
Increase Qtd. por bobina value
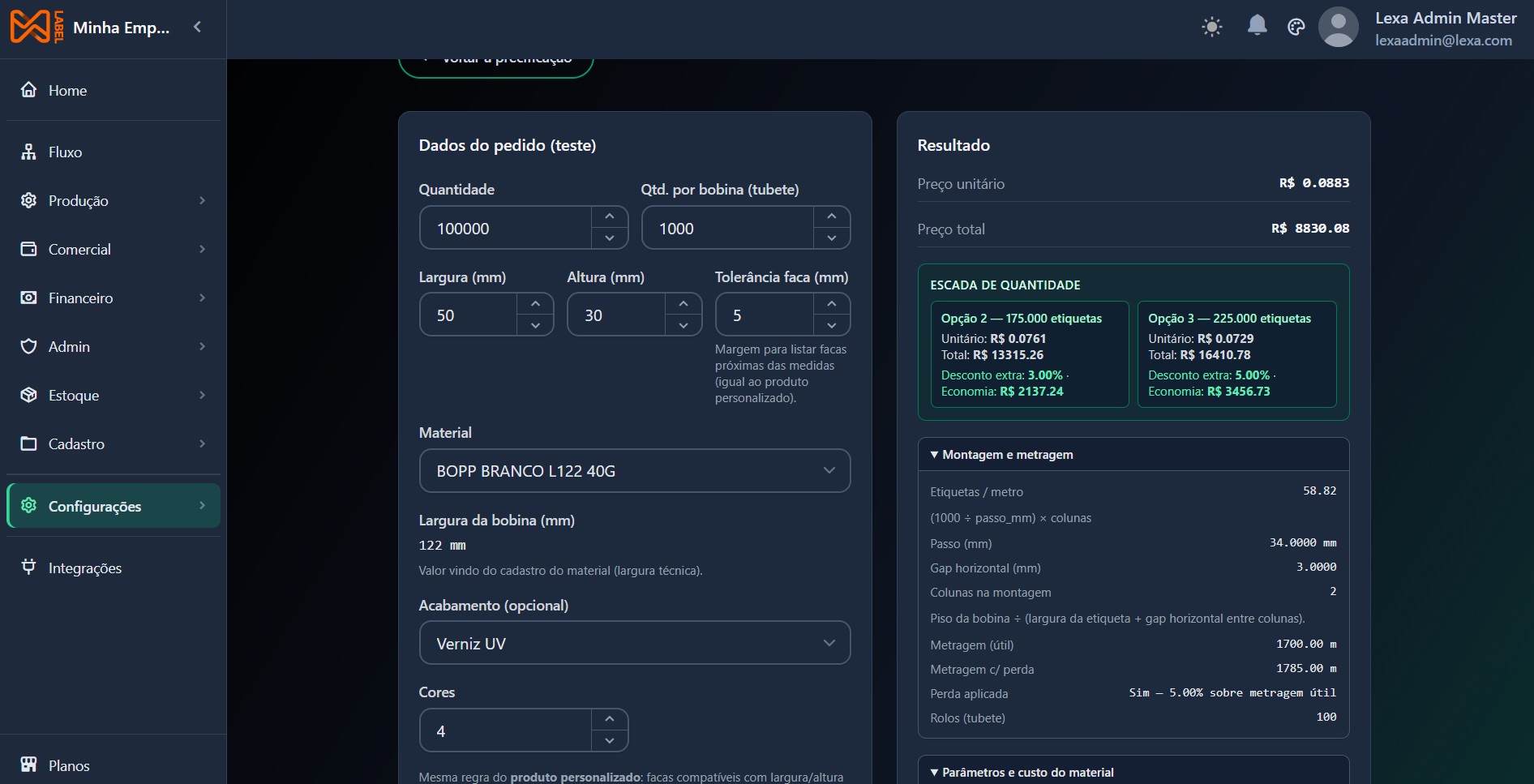pos(832,216)
